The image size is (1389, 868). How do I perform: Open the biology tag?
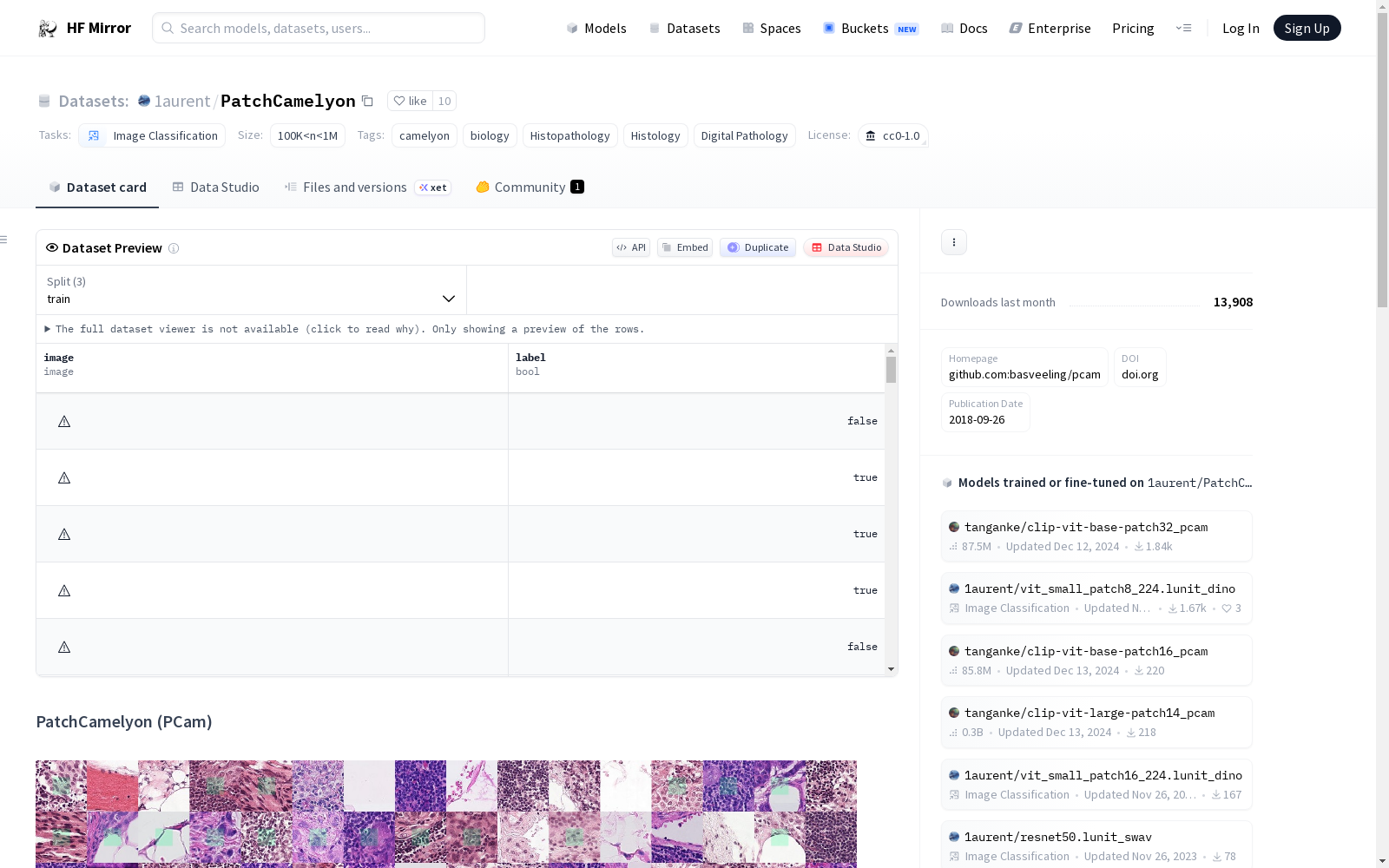click(x=490, y=135)
